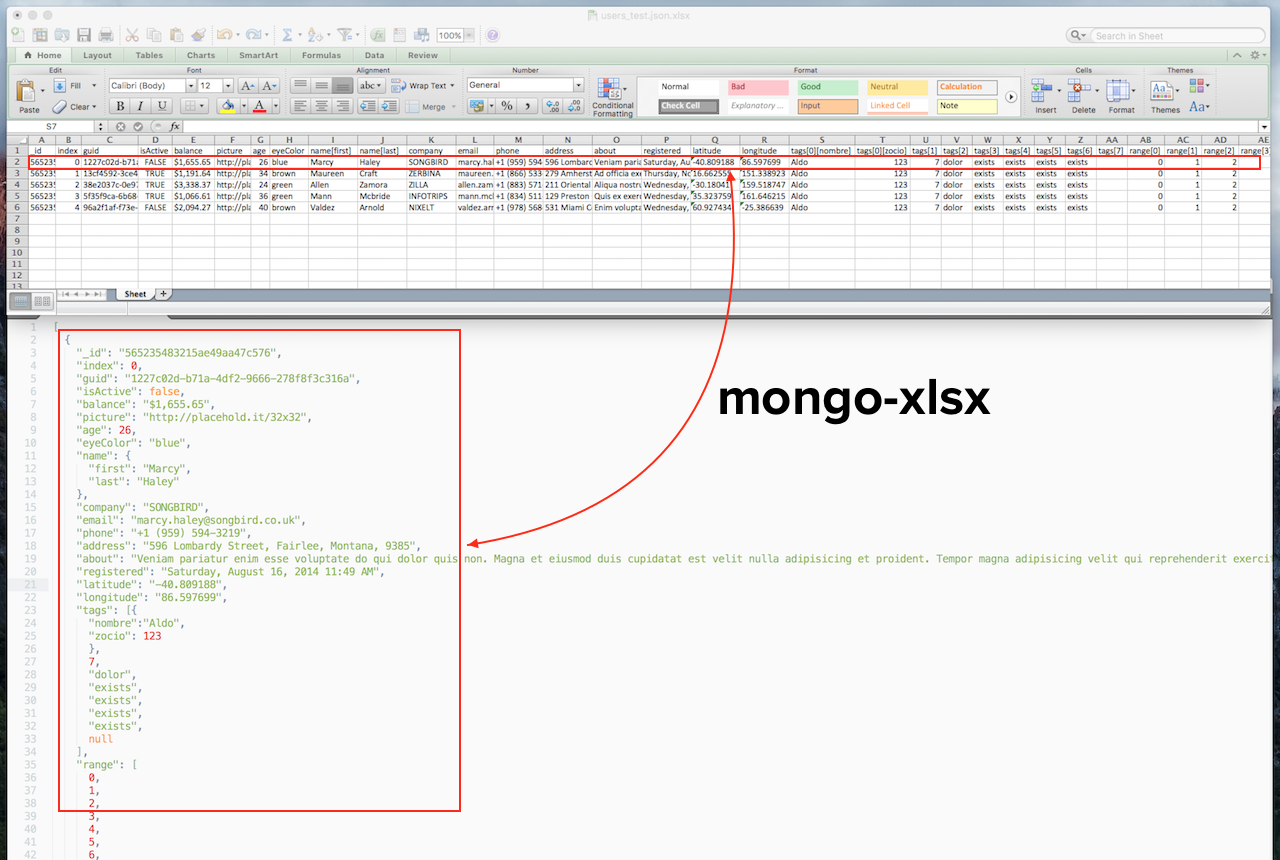Click the Italic I button
1280x860 pixels.
[141, 106]
